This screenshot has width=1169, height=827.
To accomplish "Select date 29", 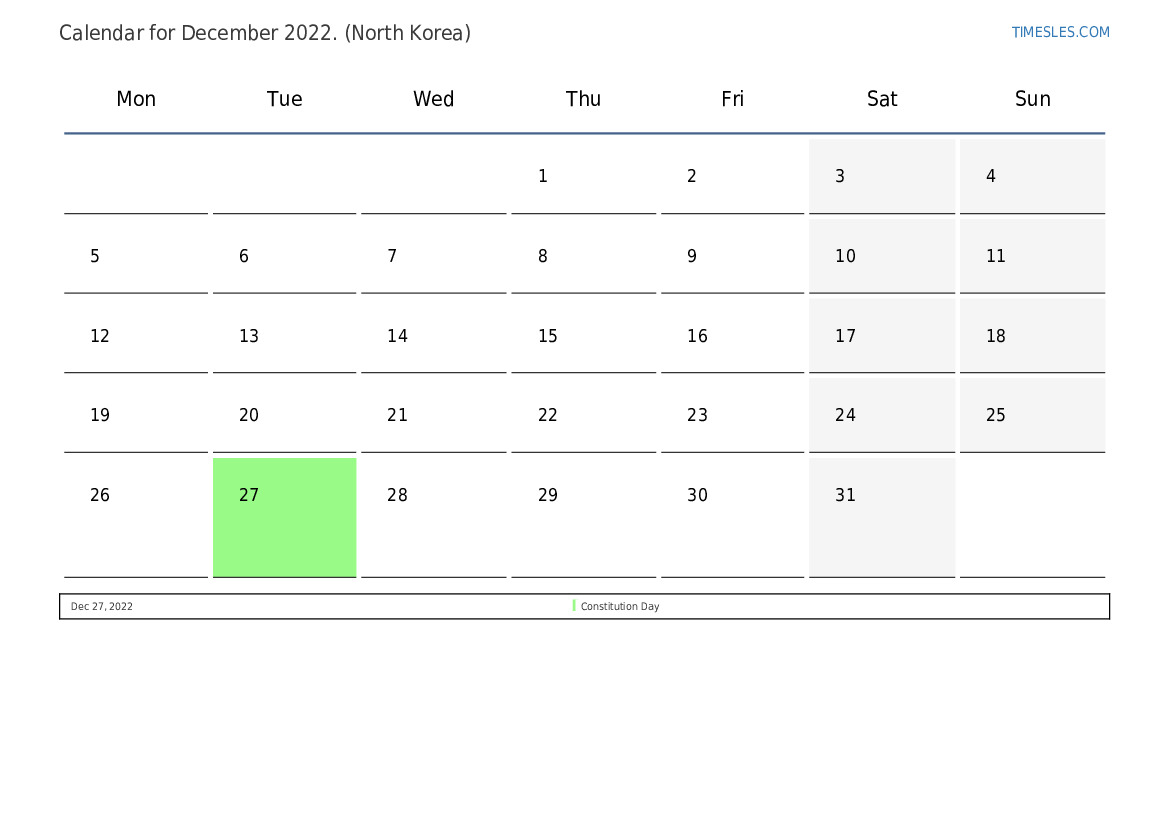I will 584,518.
